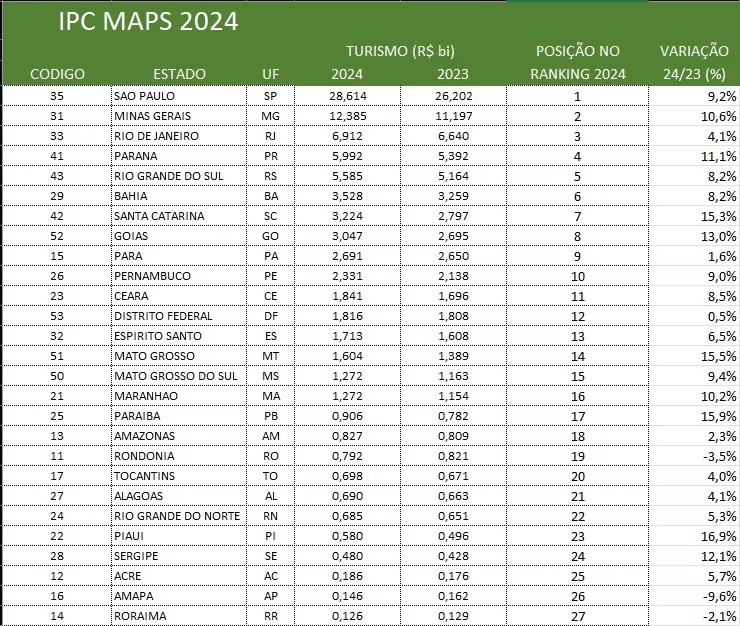Select the 0,663 value for Alagoas
This screenshot has width=740, height=626.
coord(454,496)
